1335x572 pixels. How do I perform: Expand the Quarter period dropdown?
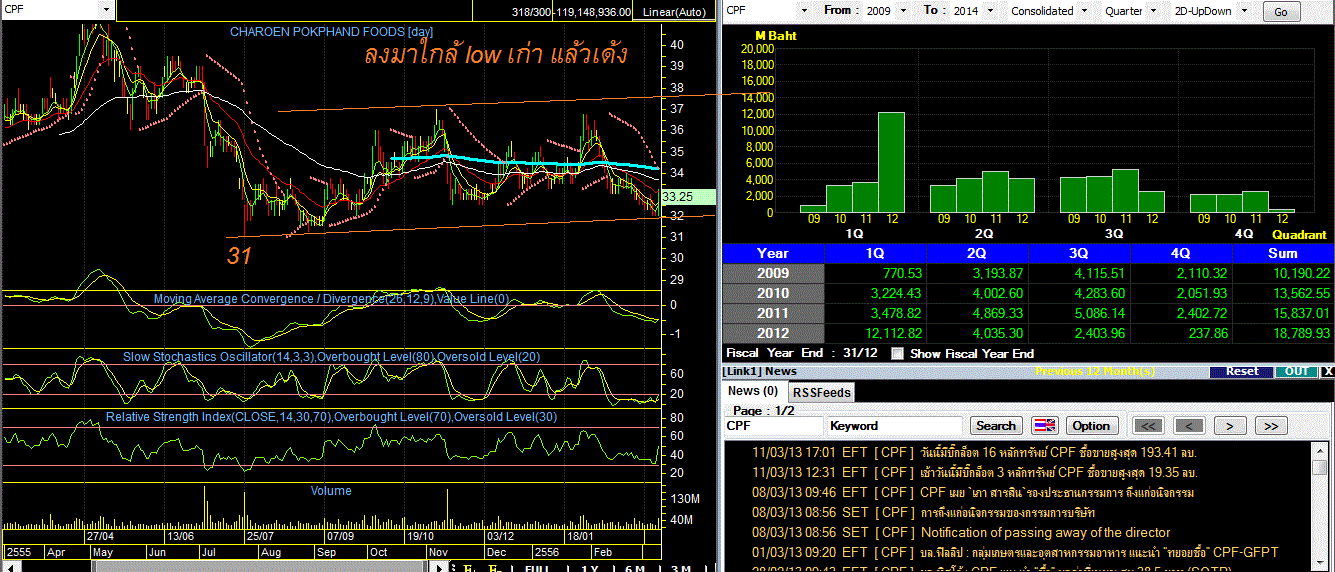pyautogui.click(x=1153, y=11)
